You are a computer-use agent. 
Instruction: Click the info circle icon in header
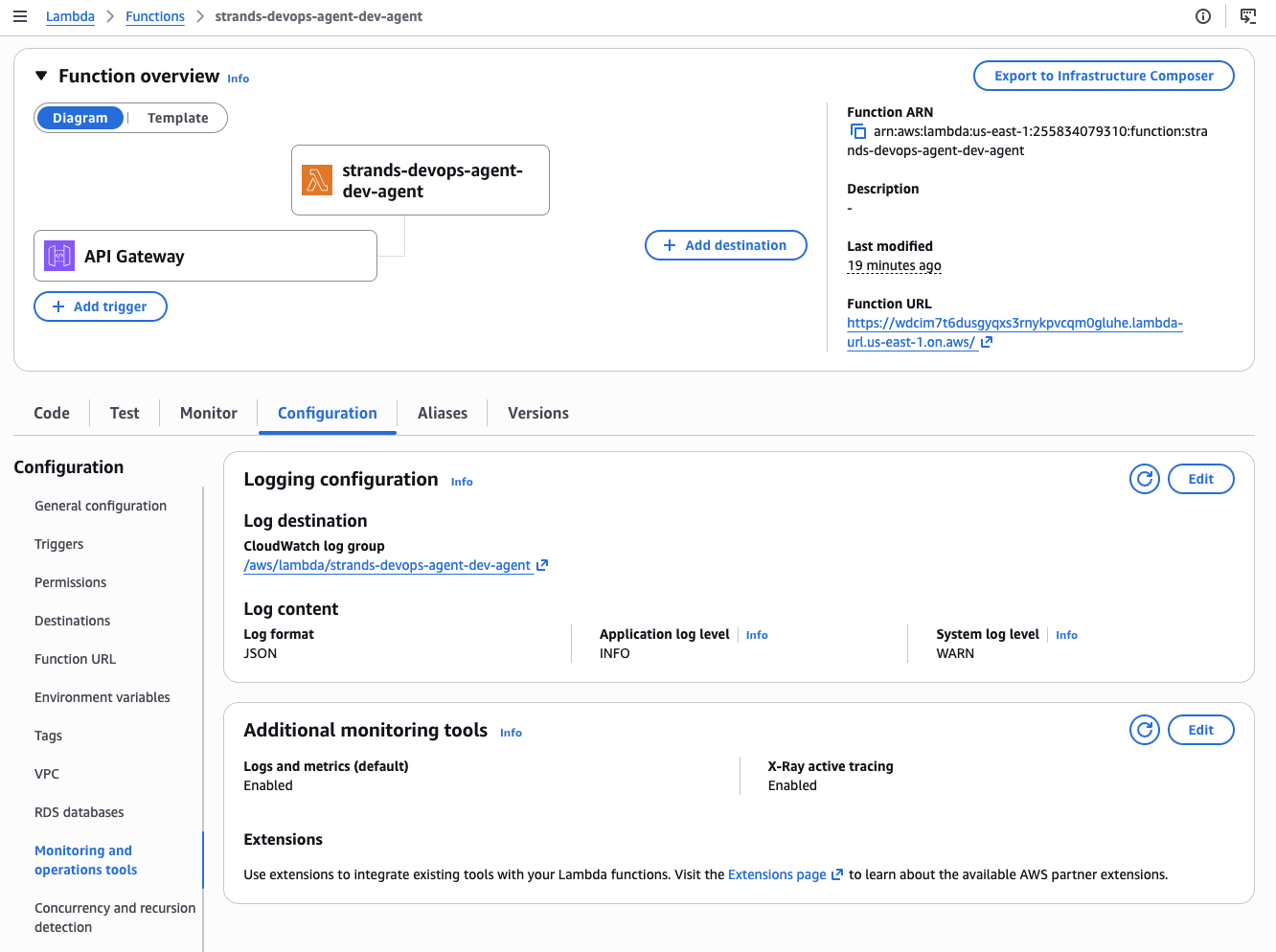(1203, 16)
